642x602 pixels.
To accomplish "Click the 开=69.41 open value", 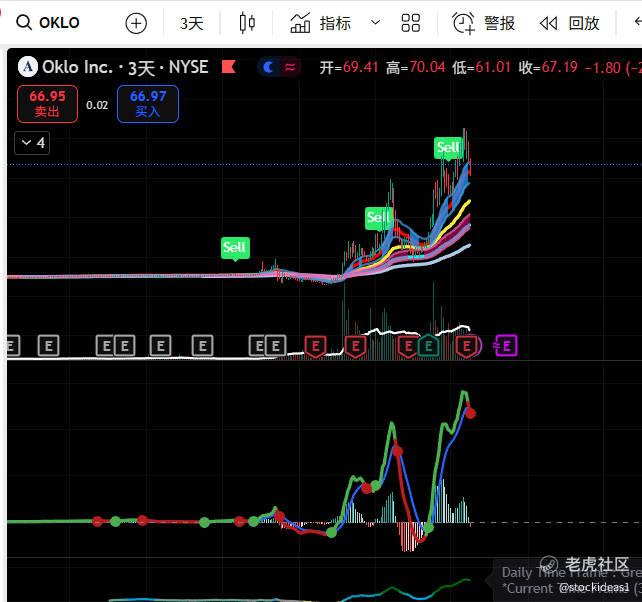I will point(349,67).
